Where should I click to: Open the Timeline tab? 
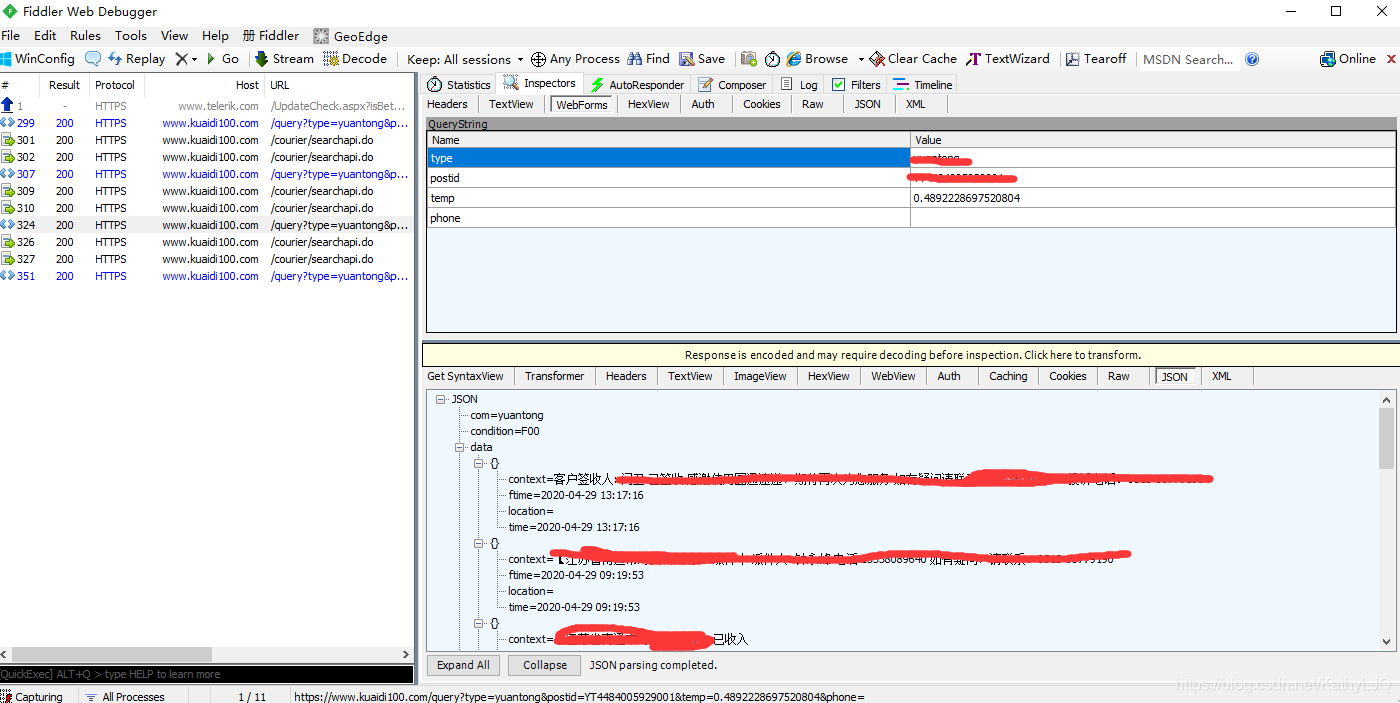[923, 85]
